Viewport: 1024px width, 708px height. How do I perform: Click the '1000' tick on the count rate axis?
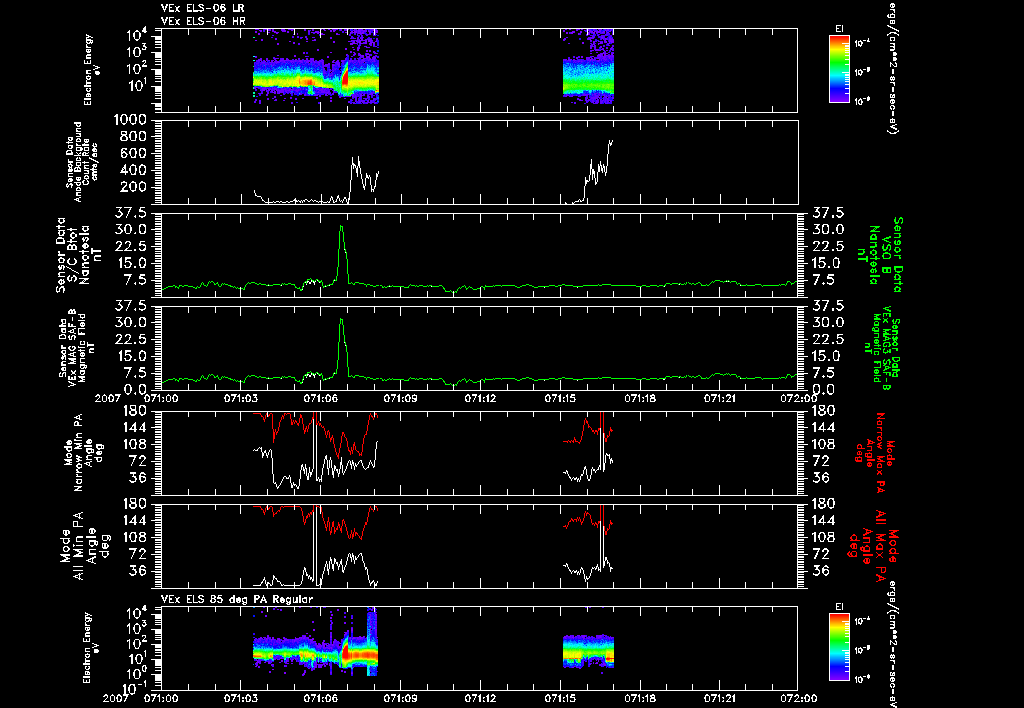pos(129,120)
